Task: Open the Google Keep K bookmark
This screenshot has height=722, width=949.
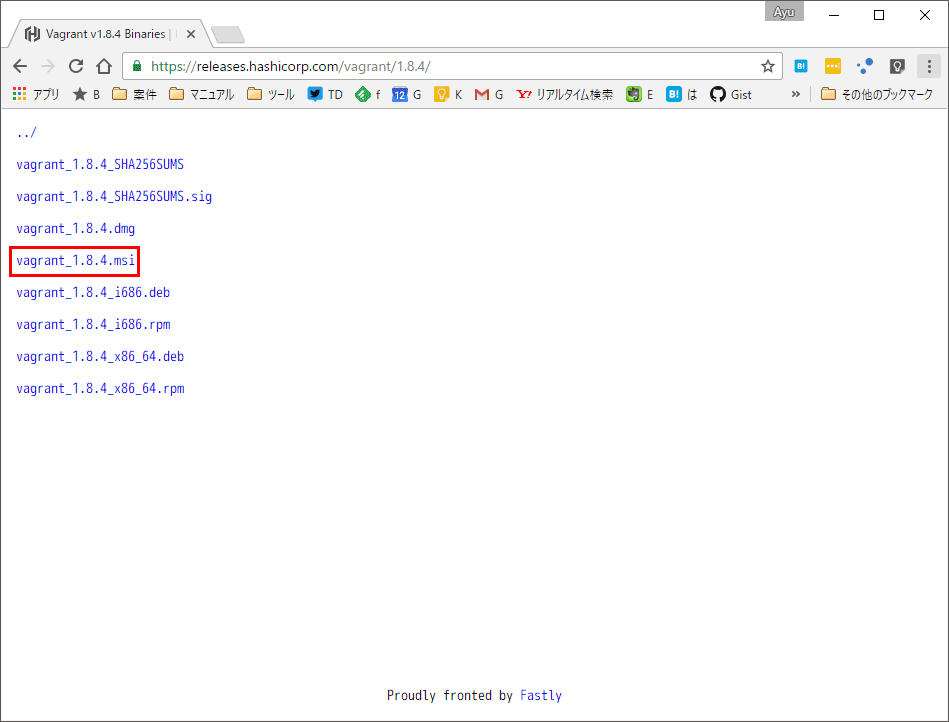Action: click(448, 94)
